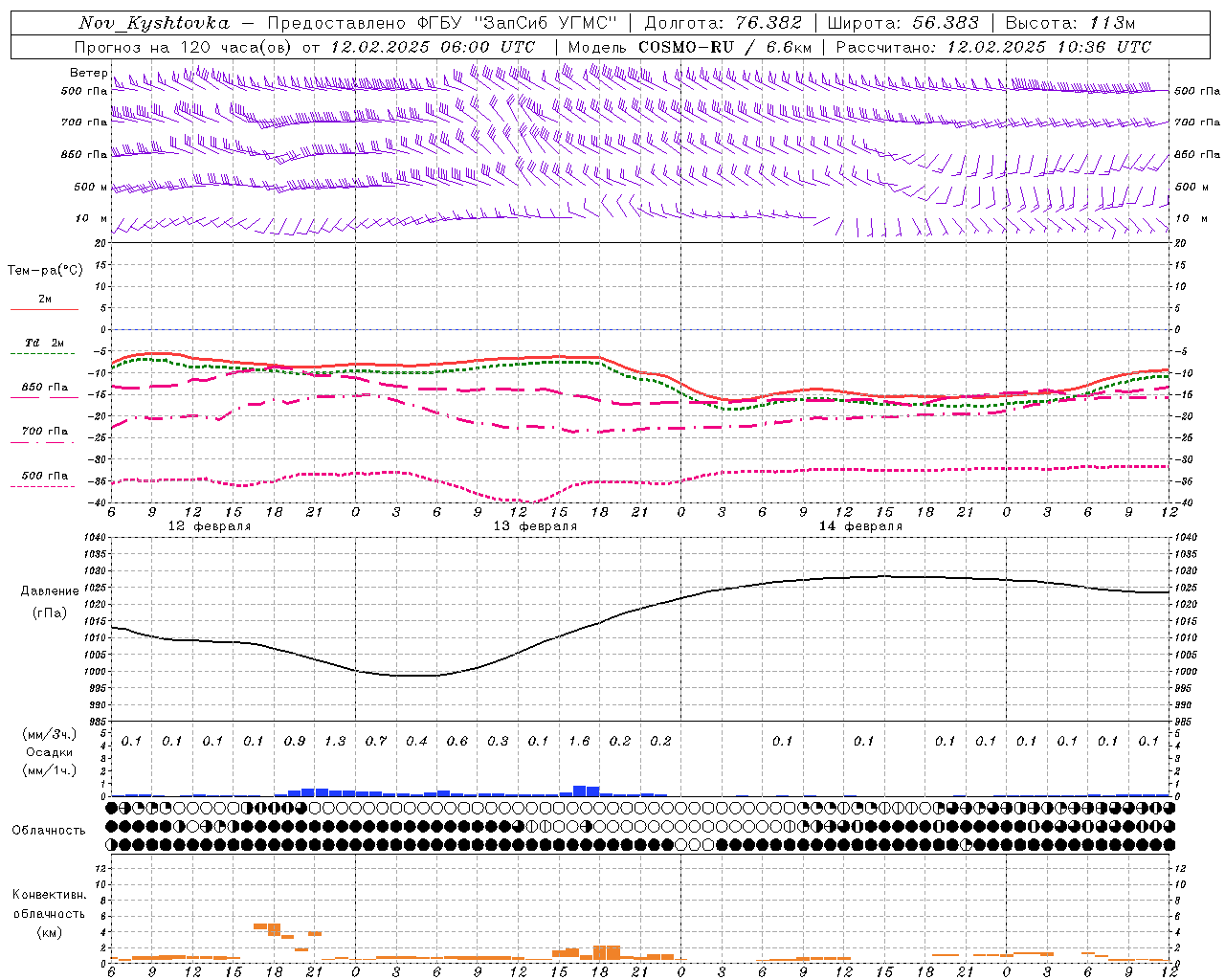Click the elevation text Высота: 113м

click(1071, 23)
